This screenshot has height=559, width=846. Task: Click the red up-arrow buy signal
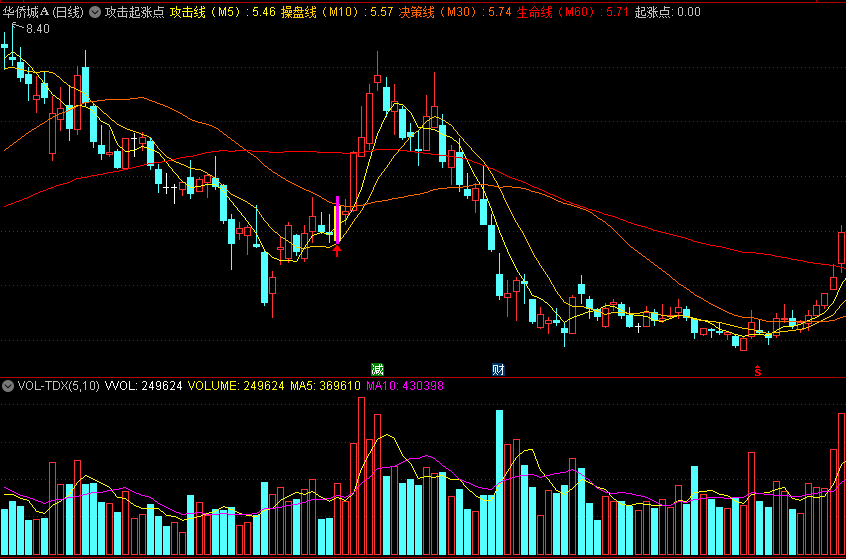point(337,251)
